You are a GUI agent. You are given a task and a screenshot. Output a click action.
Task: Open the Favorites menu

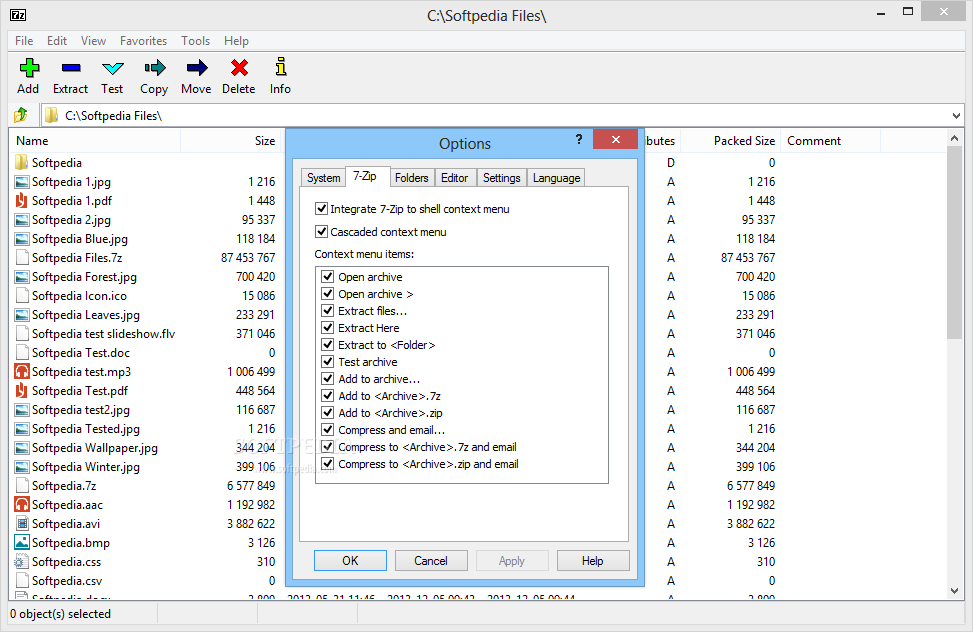tap(143, 40)
